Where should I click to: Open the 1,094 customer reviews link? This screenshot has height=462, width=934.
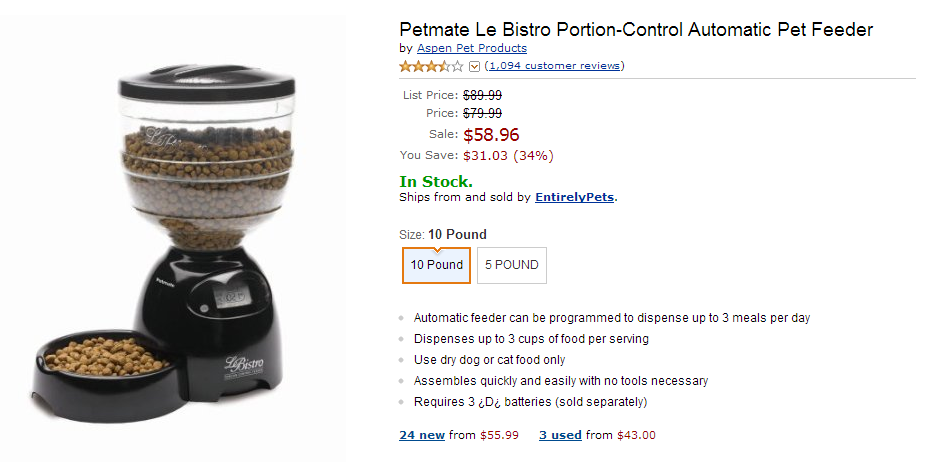tap(554, 66)
